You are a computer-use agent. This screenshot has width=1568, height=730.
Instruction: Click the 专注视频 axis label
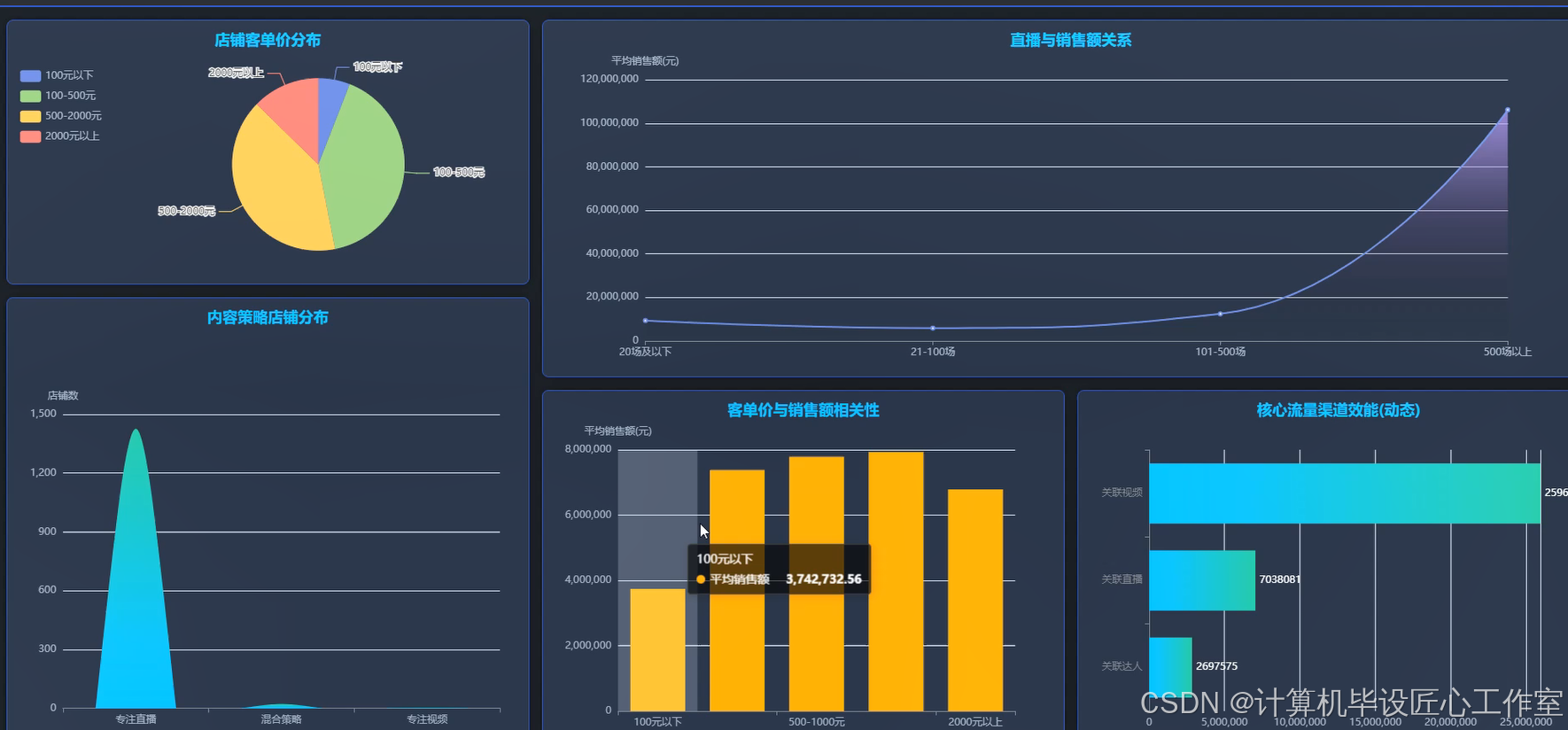coord(427,719)
